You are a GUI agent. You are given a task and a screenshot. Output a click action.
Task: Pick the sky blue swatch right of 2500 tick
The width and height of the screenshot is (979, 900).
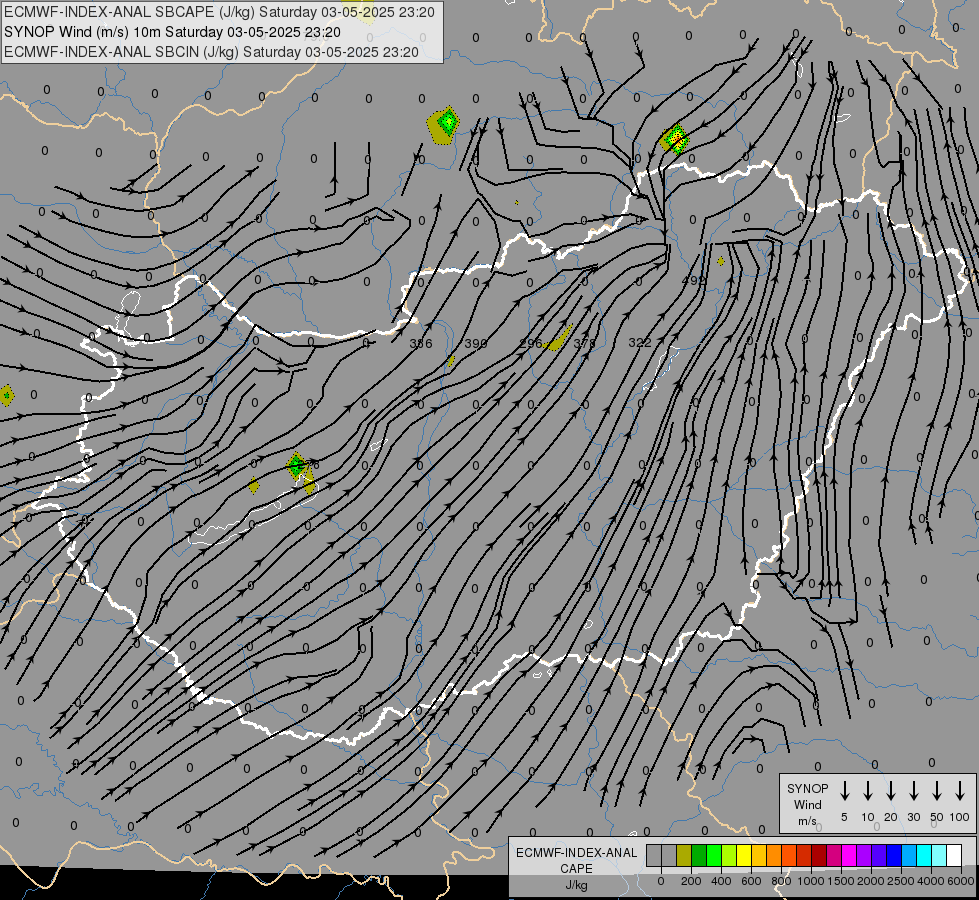point(909,856)
